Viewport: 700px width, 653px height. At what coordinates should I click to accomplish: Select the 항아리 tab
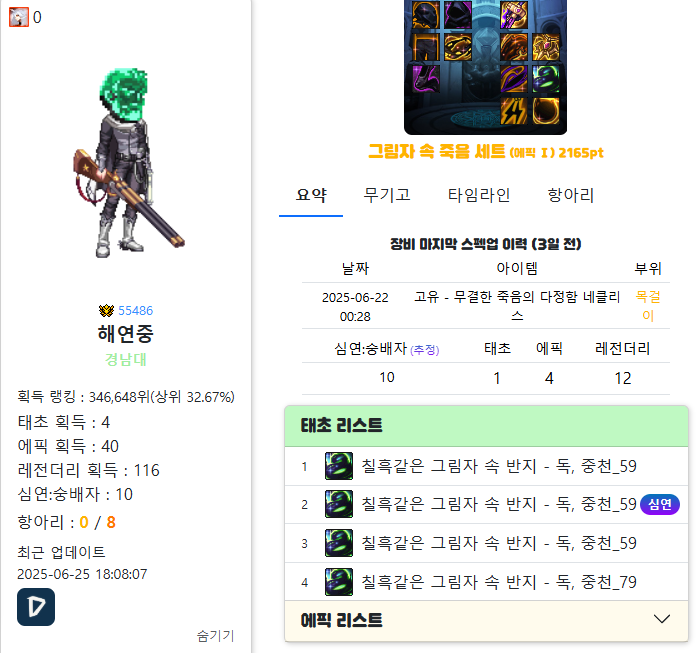[571, 195]
